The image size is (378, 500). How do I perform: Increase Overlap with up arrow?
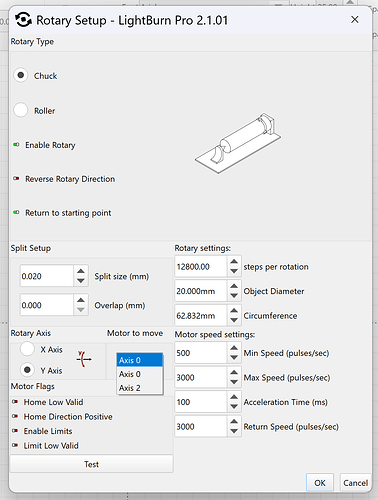click(x=81, y=300)
